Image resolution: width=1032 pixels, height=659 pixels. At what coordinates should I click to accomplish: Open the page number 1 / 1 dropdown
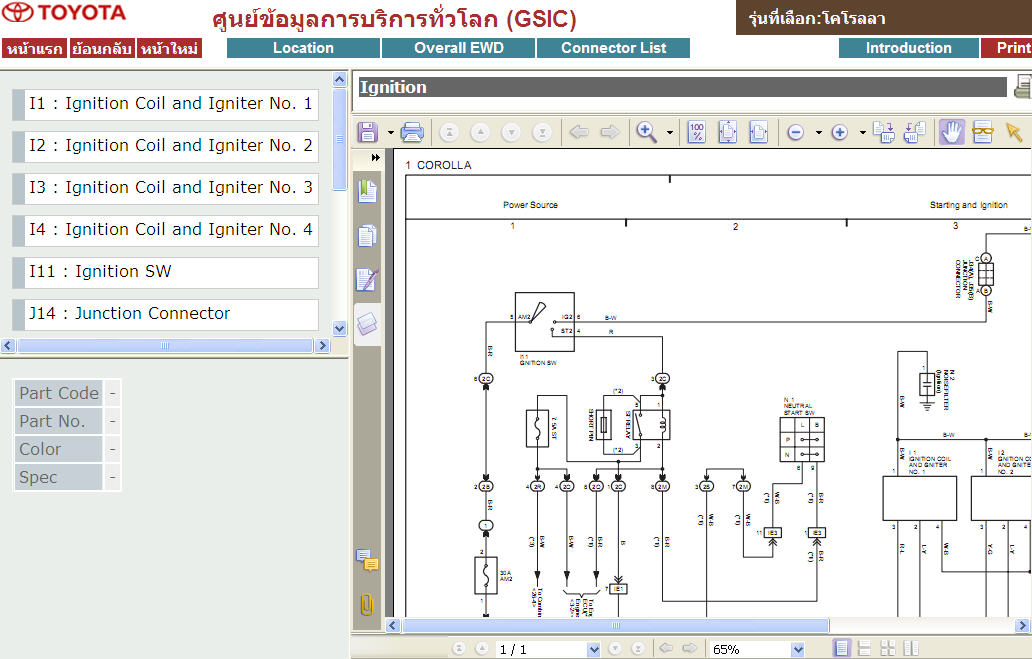coord(594,649)
